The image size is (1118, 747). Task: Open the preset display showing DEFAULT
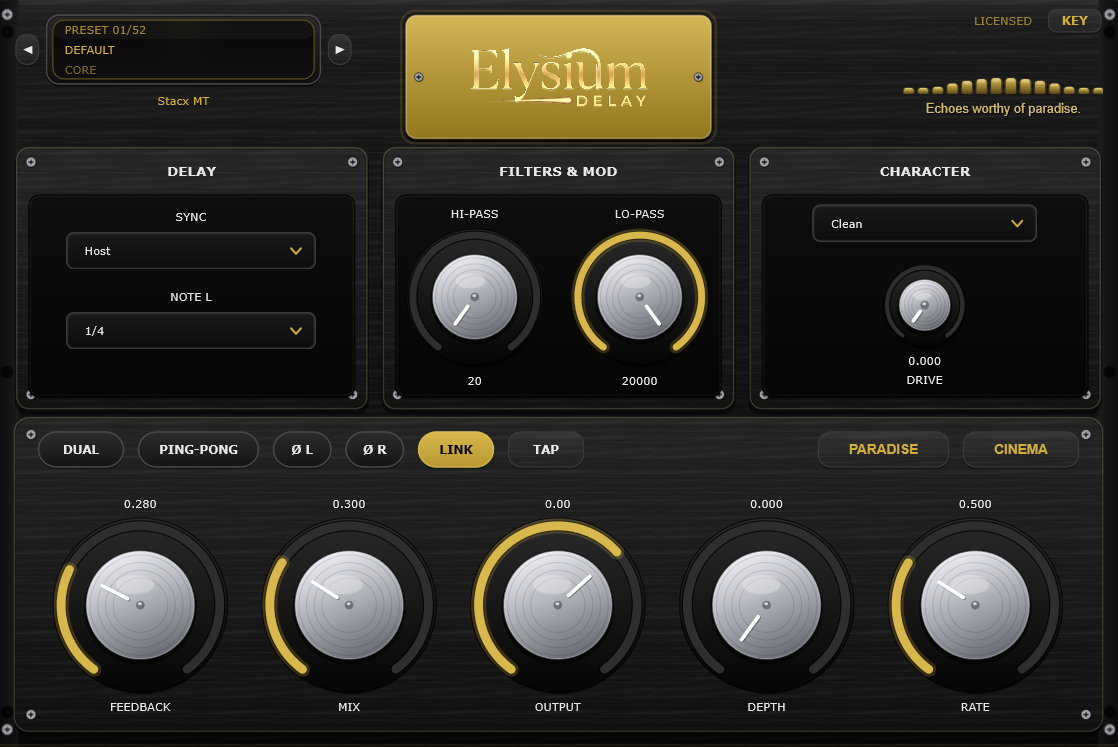point(183,50)
